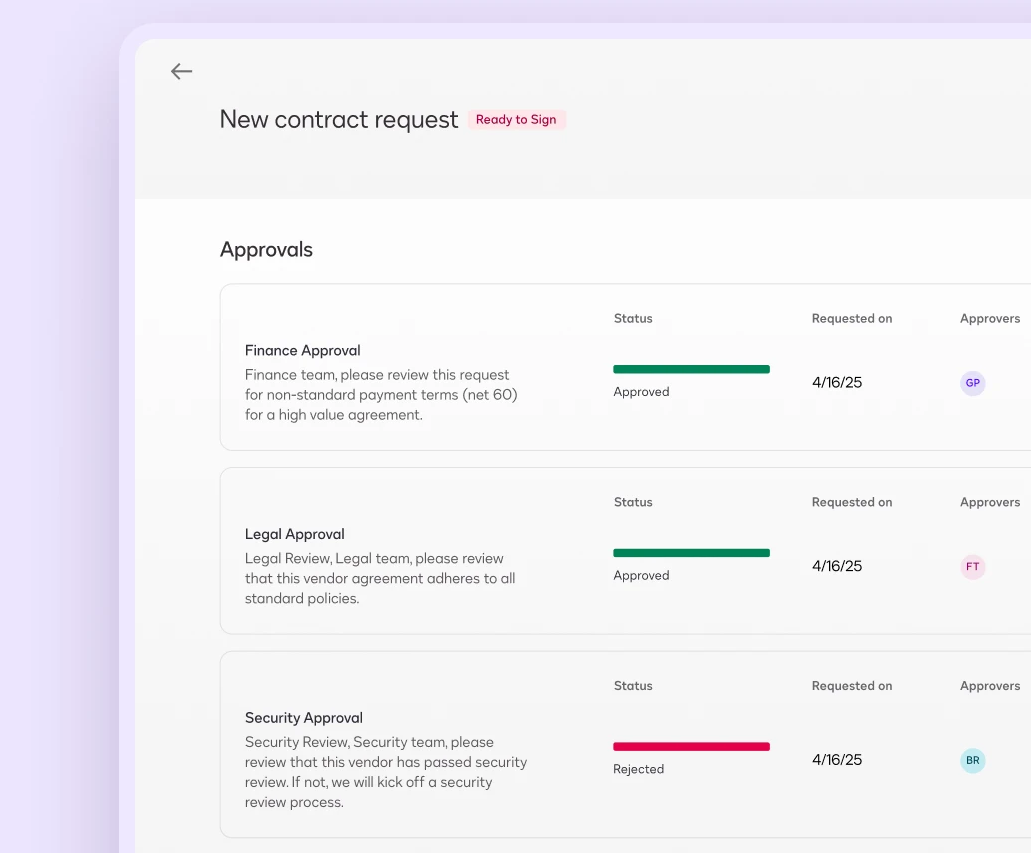Click the Finance Approval description text
The height and width of the screenshot is (853, 1031).
pyautogui.click(x=381, y=395)
